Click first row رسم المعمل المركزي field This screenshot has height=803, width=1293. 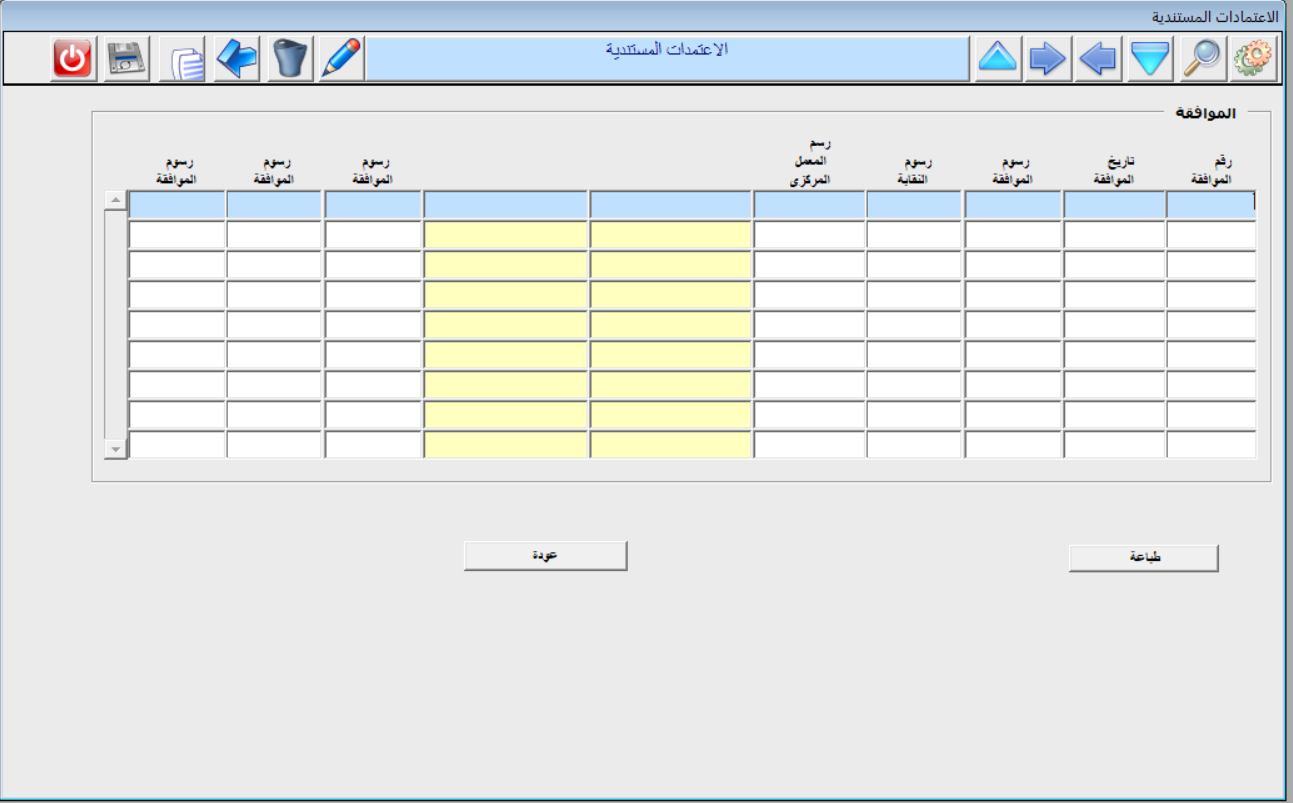[x=808, y=205]
